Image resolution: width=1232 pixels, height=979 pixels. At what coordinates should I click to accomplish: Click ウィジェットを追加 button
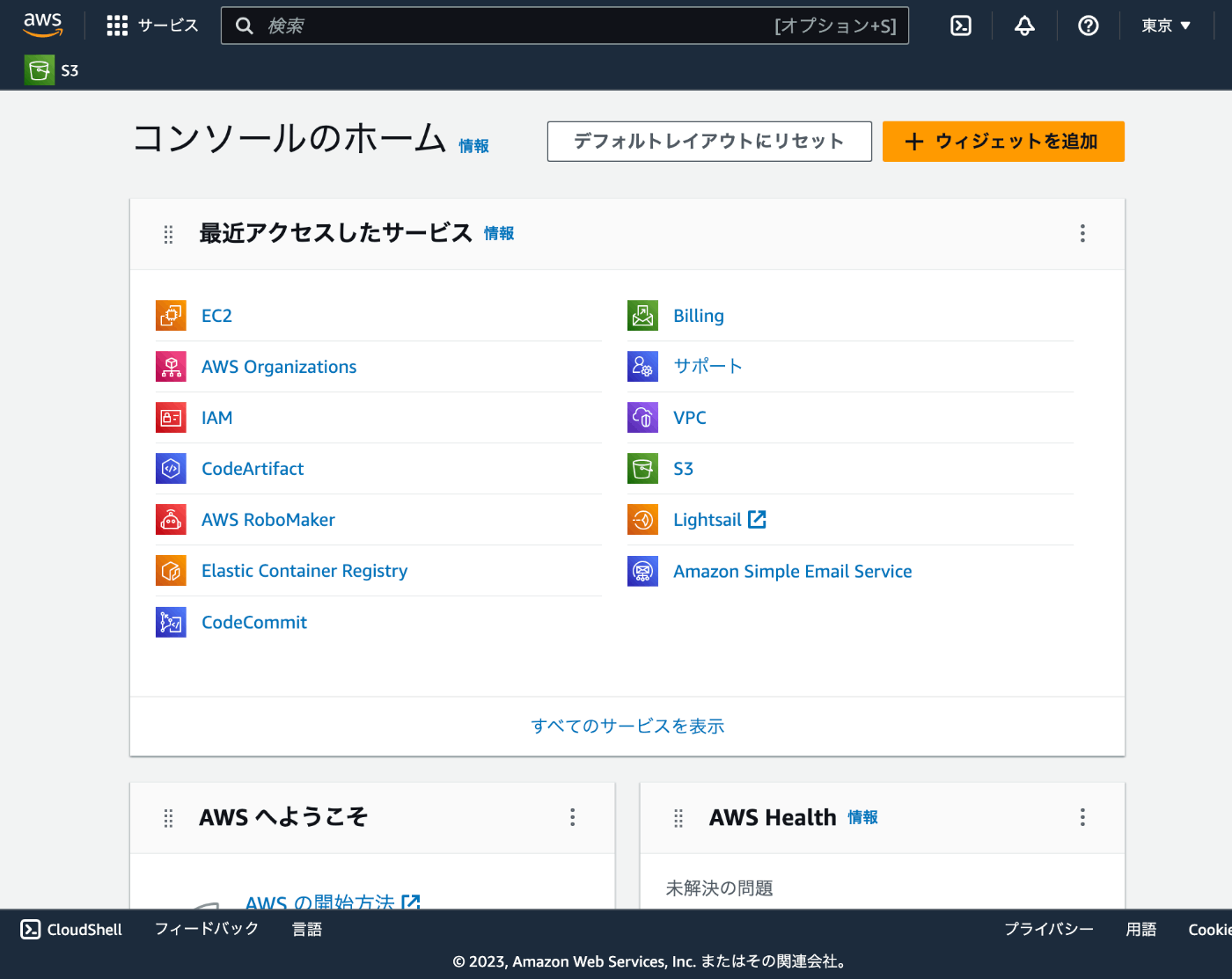point(1003,142)
